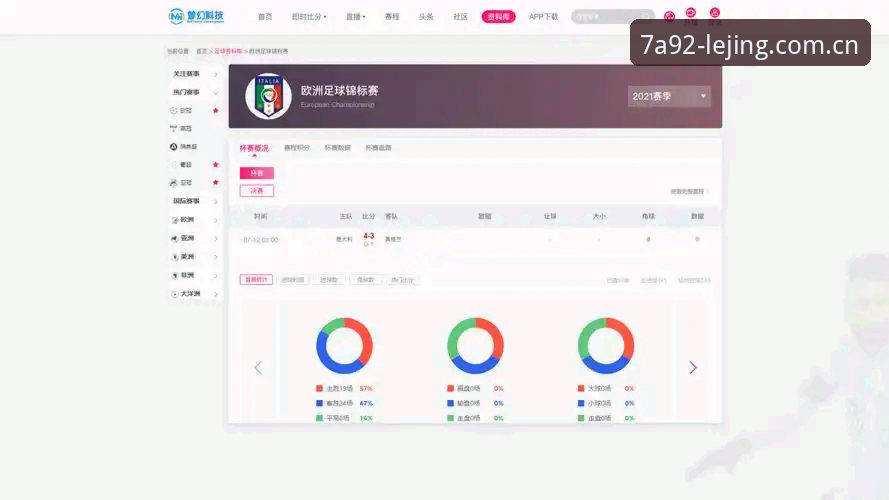The width and height of the screenshot is (889, 500).
Task: Toggle the favorite star on fourth hot league
Action: (215, 164)
